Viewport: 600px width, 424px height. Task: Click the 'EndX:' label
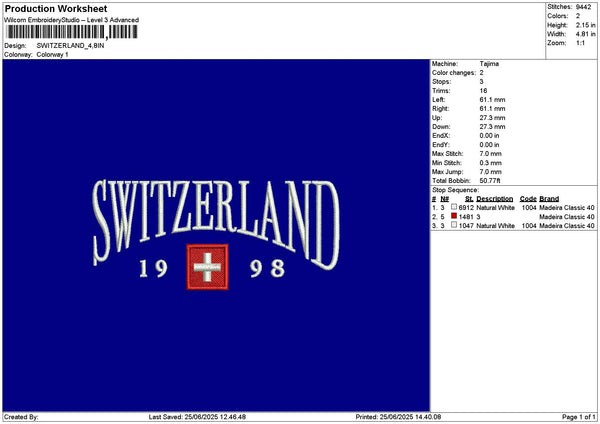[441, 136]
